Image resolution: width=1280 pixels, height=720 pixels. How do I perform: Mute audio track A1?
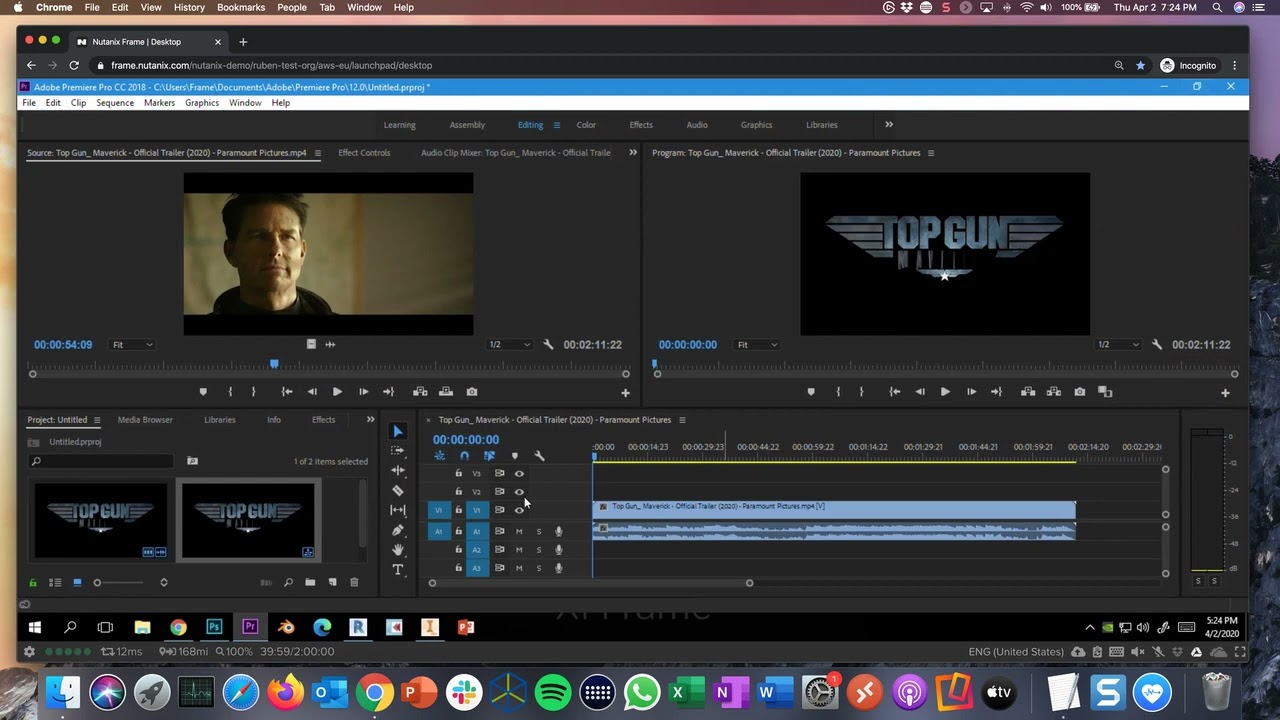[x=519, y=532]
